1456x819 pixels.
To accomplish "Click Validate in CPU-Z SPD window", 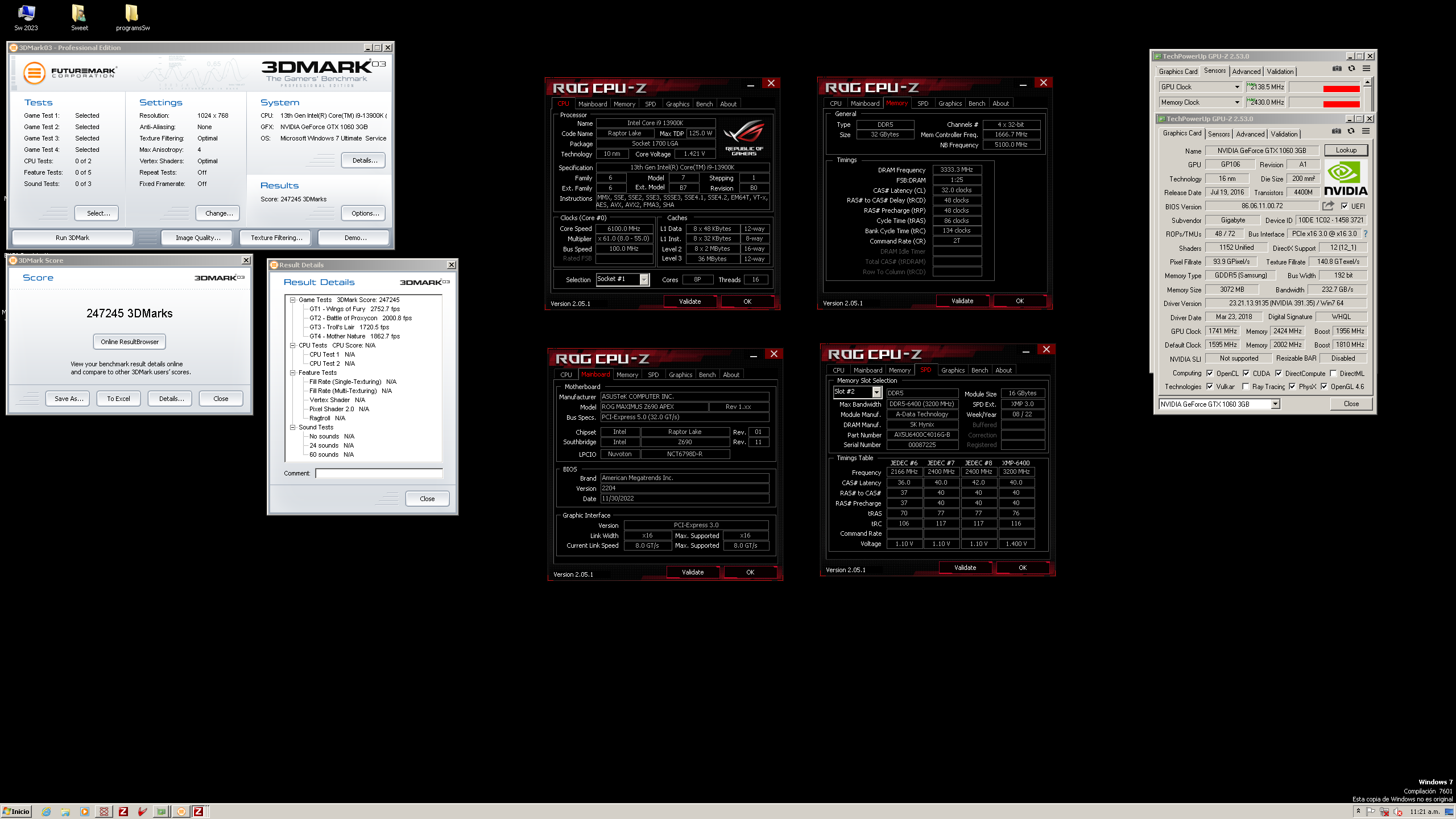I will 965,568.
